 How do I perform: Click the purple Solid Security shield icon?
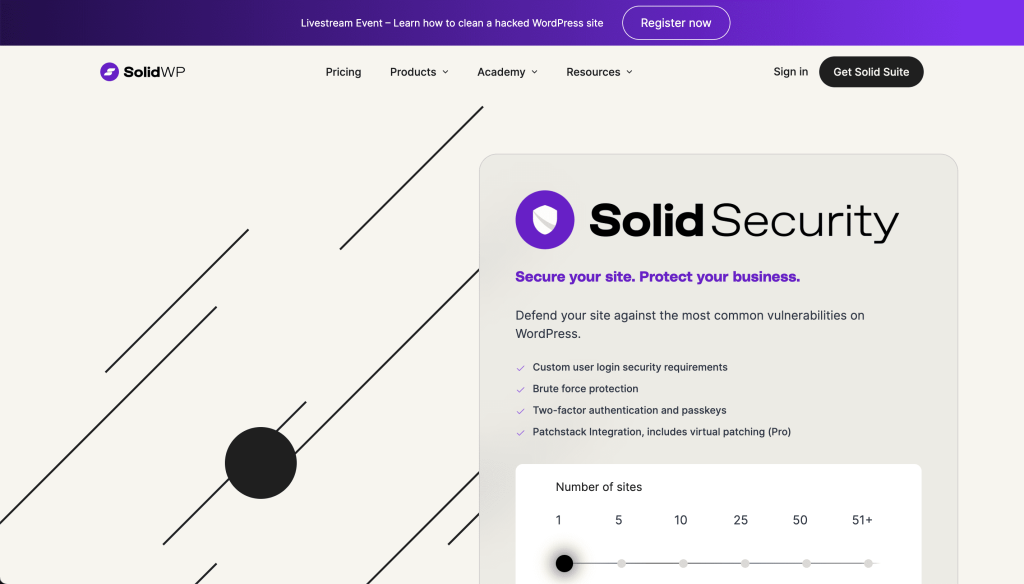[x=545, y=220]
